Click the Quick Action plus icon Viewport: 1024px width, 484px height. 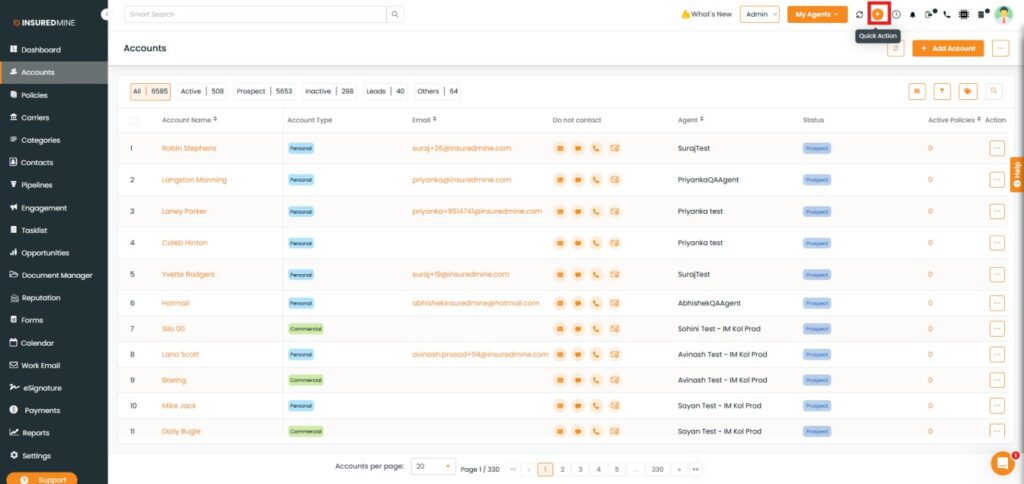[x=878, y=14]
